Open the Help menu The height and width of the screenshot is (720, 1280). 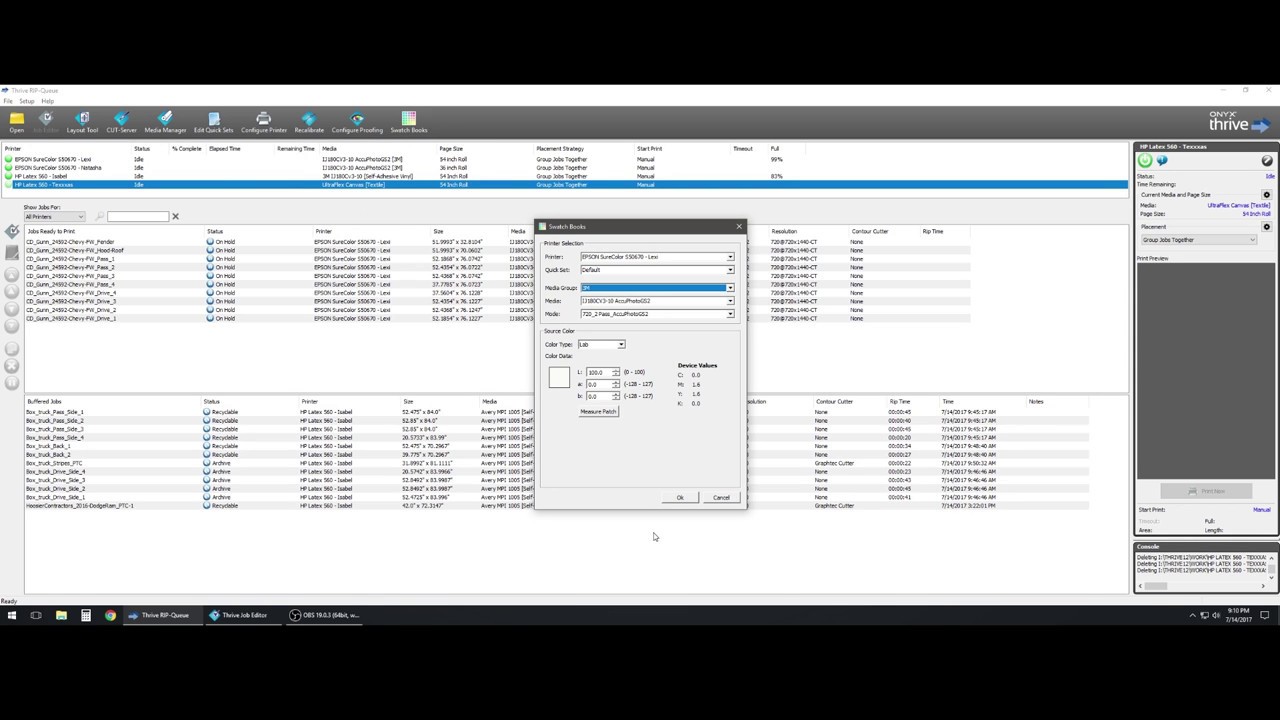coord(47,101)
